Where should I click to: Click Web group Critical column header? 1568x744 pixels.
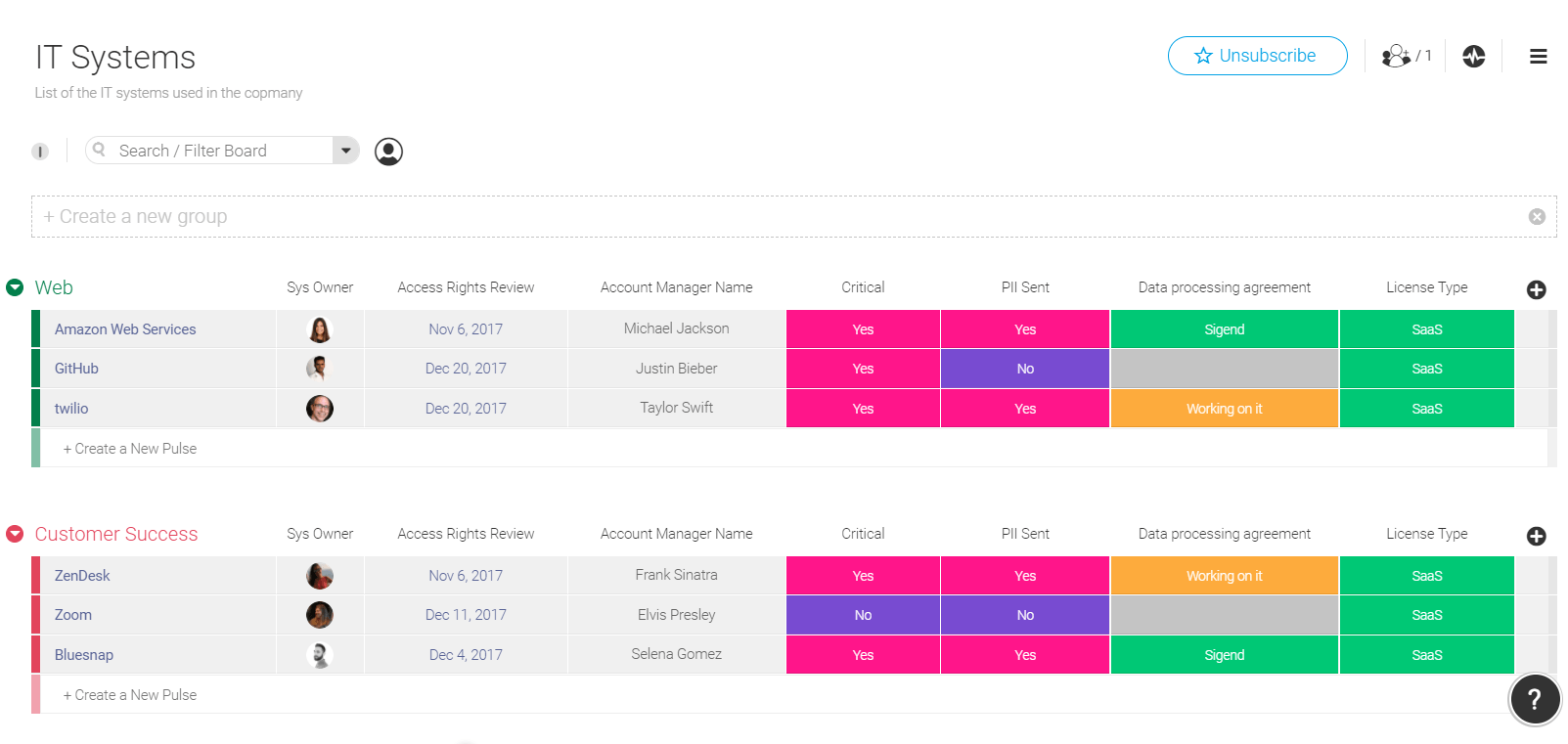[863, 287]
